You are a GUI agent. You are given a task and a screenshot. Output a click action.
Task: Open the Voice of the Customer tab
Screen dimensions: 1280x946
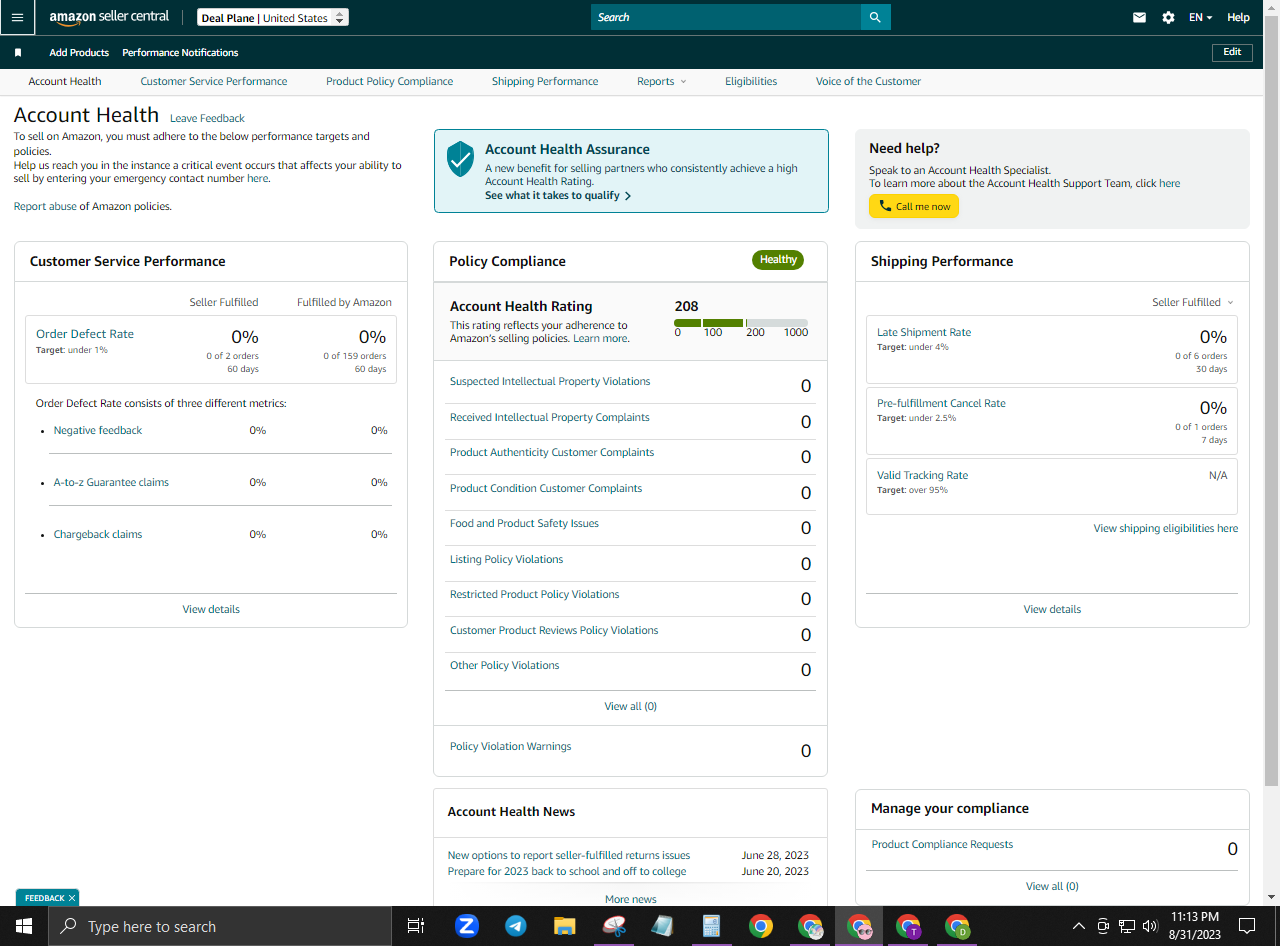(x=868, y=81)
